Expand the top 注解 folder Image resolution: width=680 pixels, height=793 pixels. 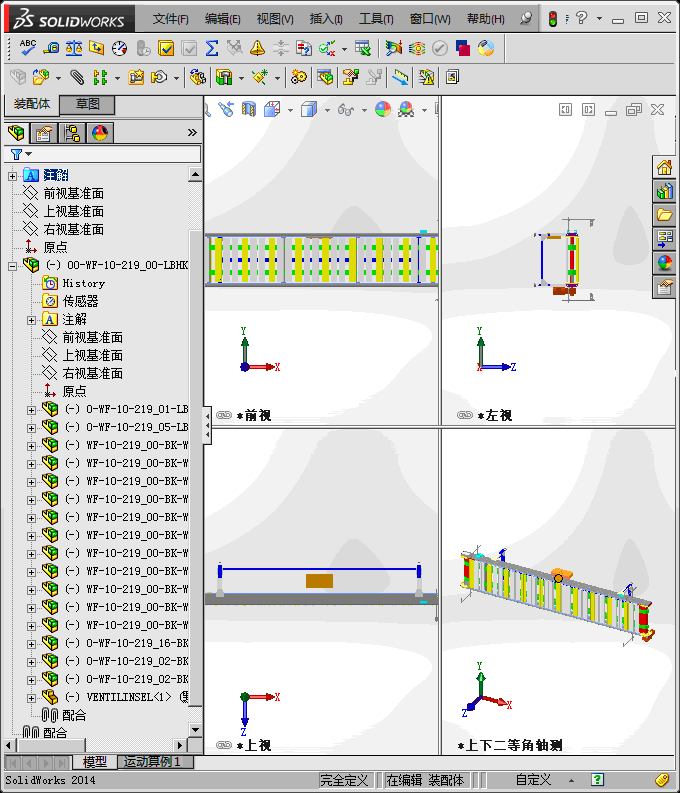pos(12,176)
